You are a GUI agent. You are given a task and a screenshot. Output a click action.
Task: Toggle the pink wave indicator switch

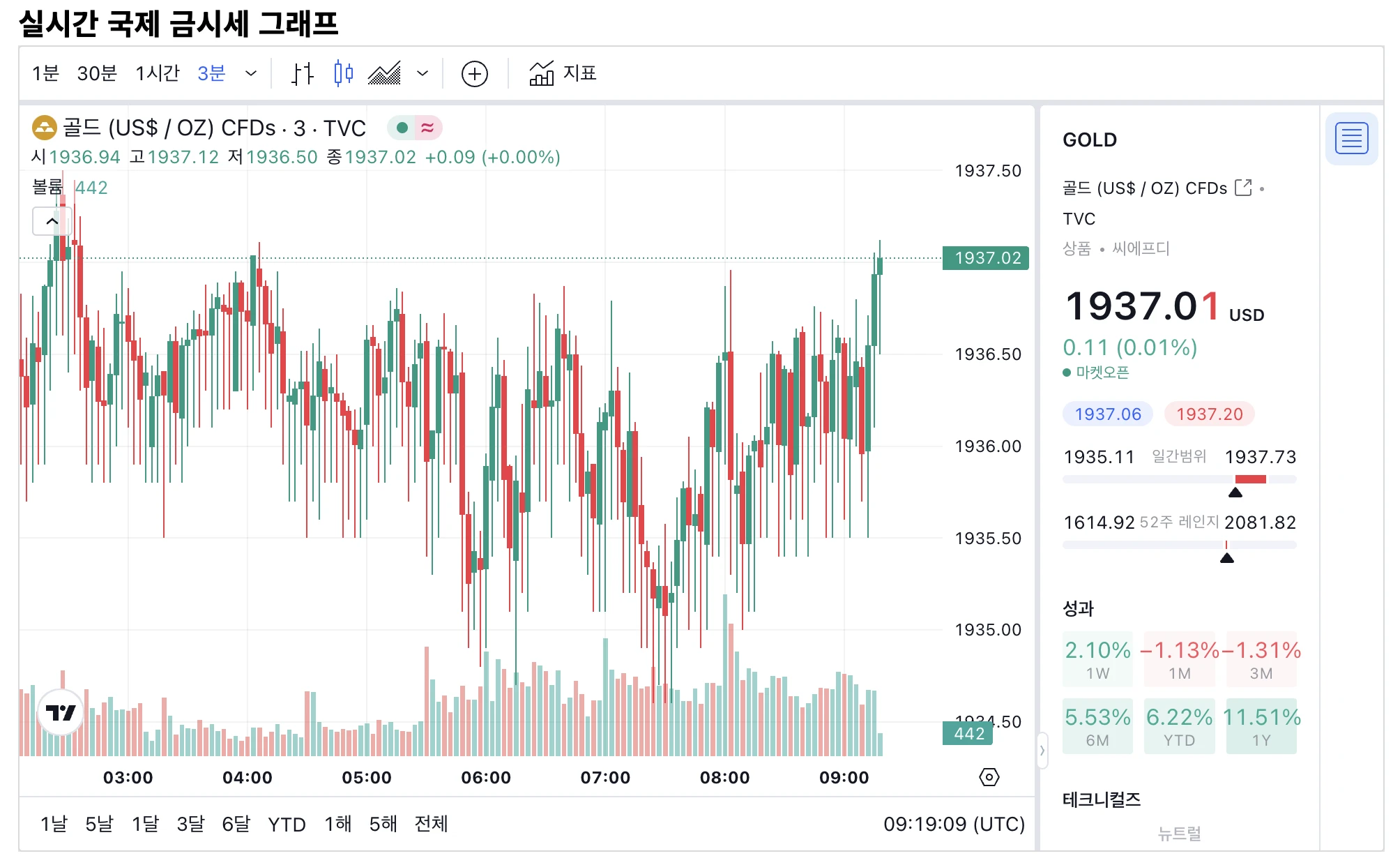(x=428, y=128)
